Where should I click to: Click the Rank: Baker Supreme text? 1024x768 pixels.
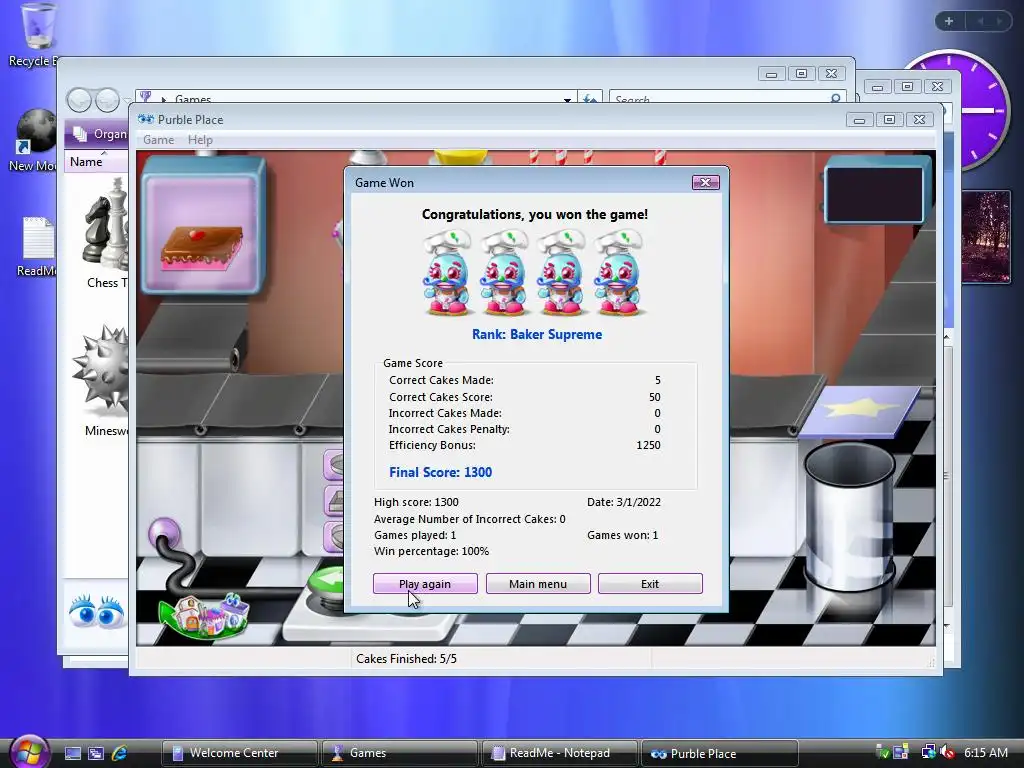[537, 334]
